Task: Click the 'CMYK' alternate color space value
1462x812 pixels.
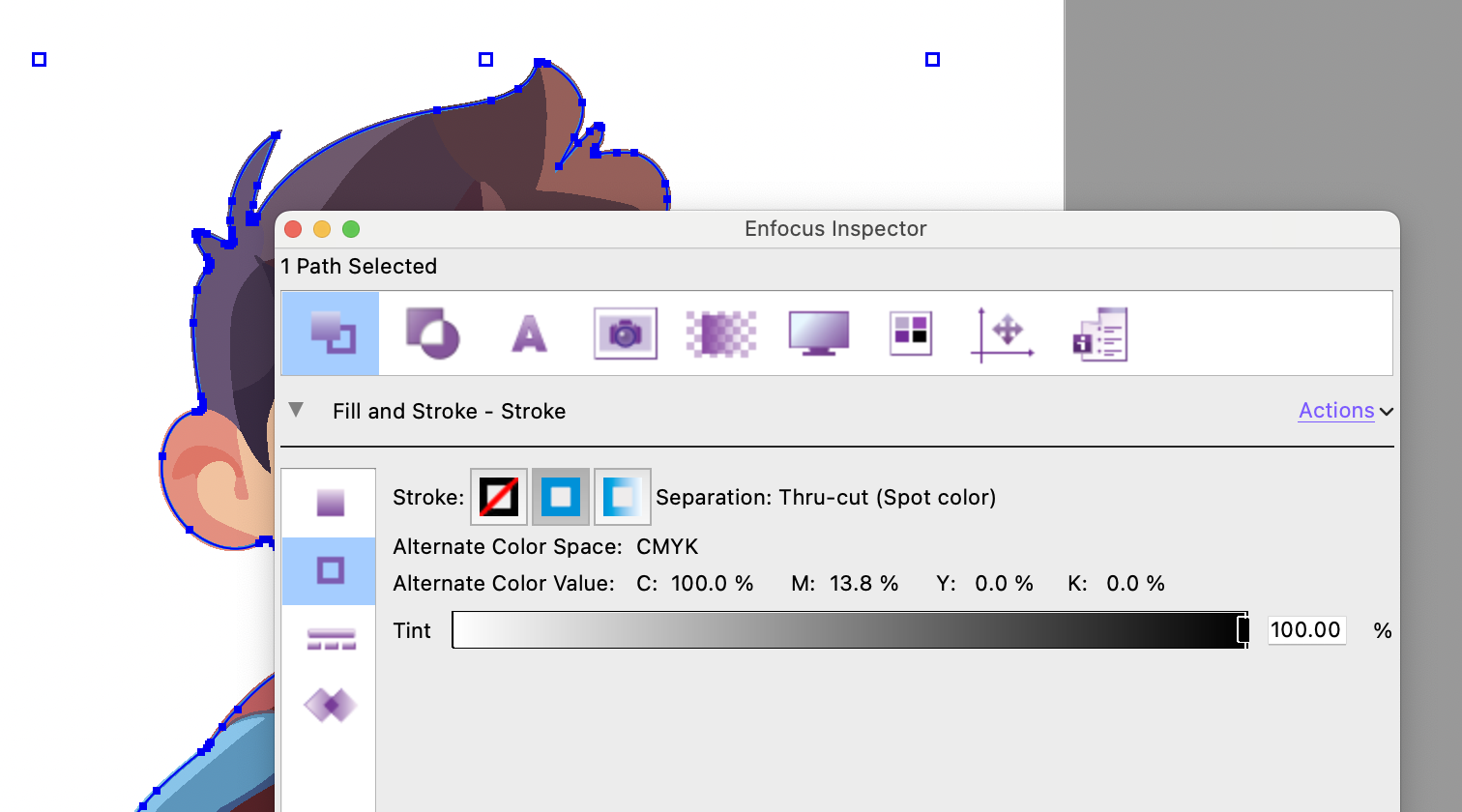Action: coord(667,547)
